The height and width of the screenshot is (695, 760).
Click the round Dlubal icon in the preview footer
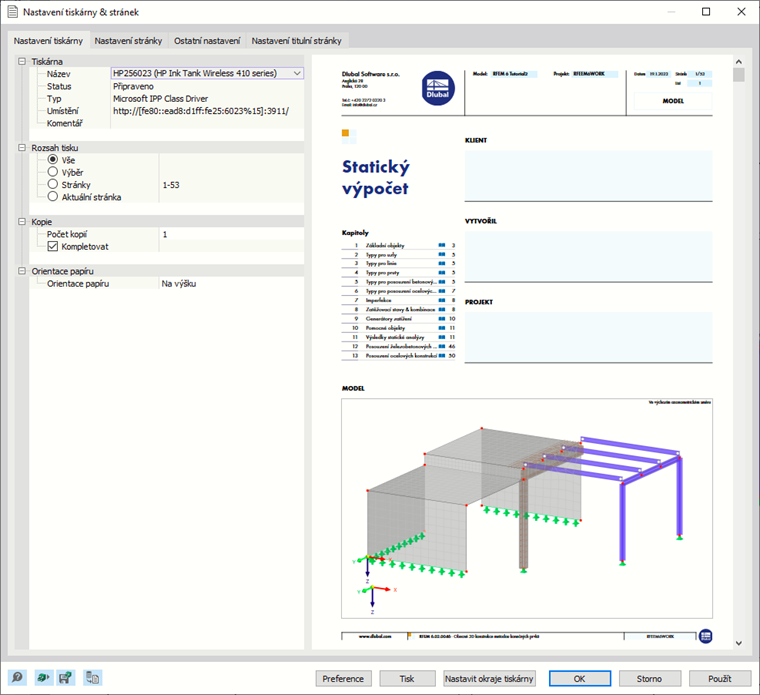pyautogui.click(x=706, y=636)
